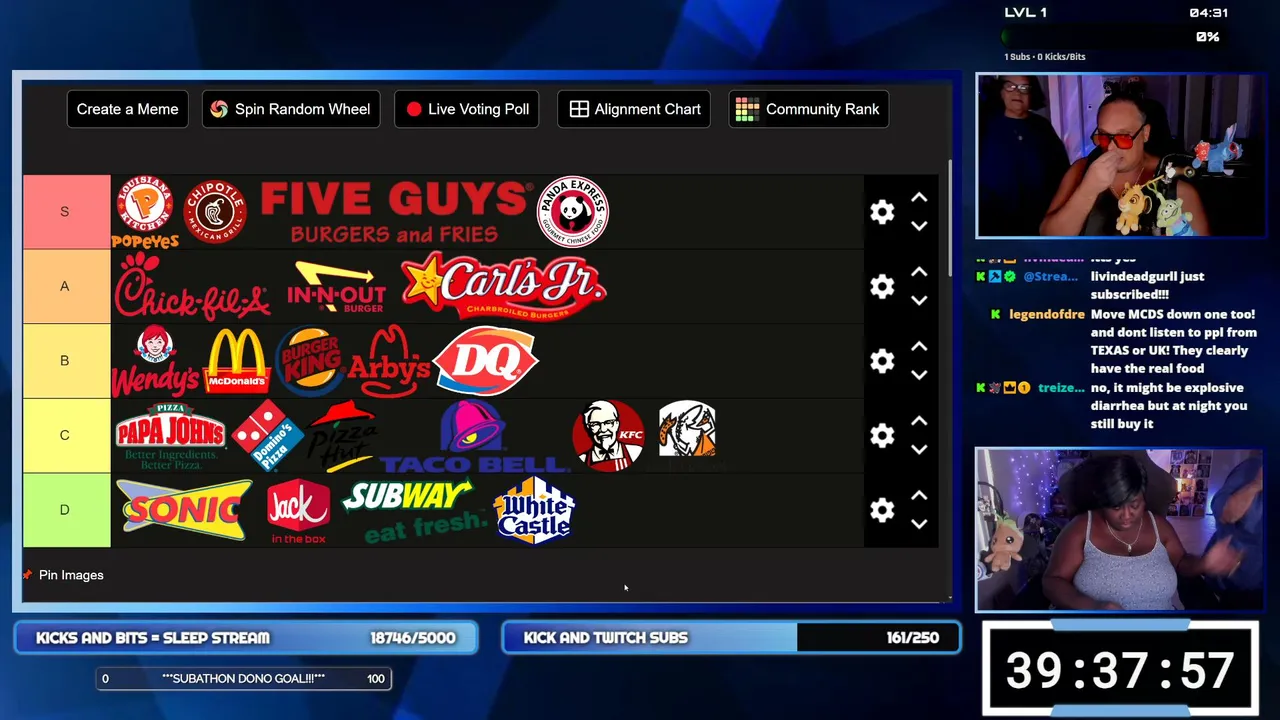Click the LVL 1 level indicator
Viewport: 1280px width, 720px height.
coord(1025,13)
